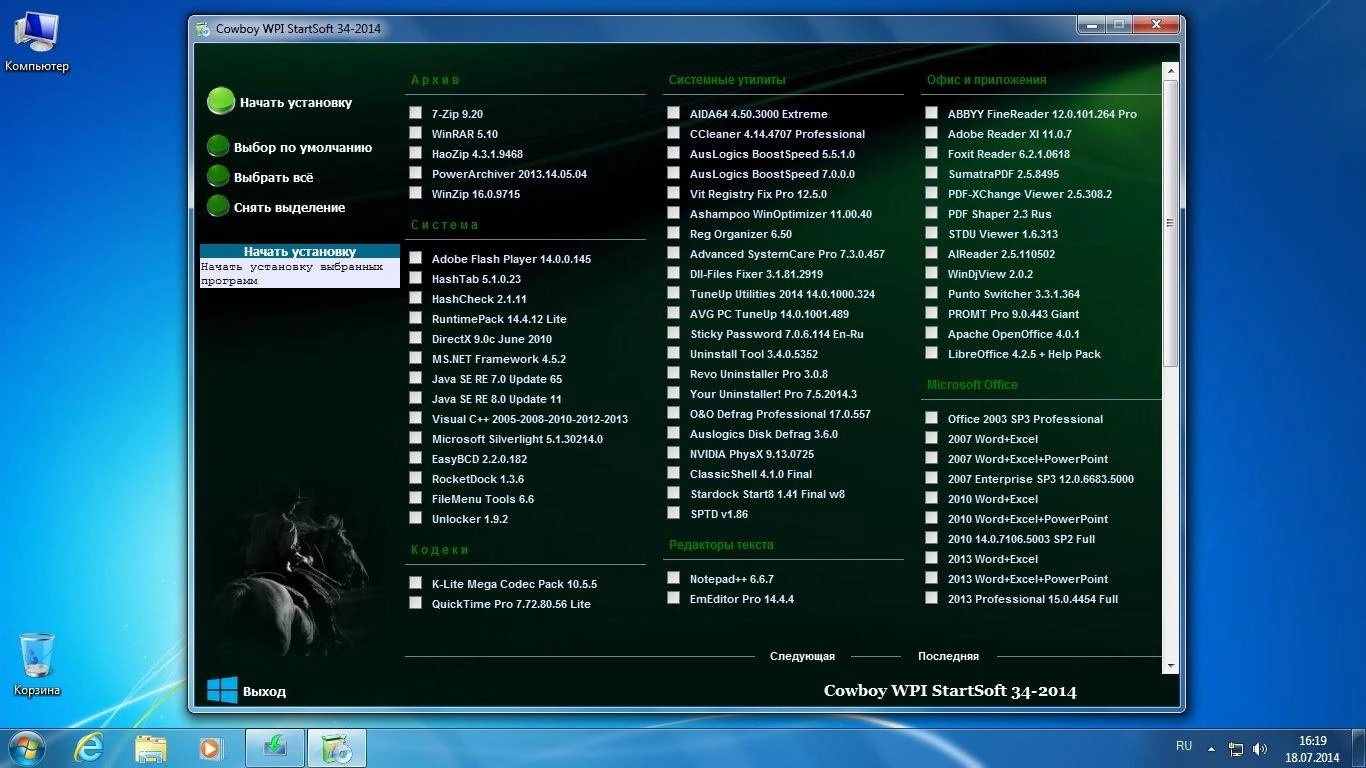The height and width of the screenshot is (768, 1366).
Task: Enable Adobe Flash Player 14.0.0.145 checkbox
Action: pos(415,258)
